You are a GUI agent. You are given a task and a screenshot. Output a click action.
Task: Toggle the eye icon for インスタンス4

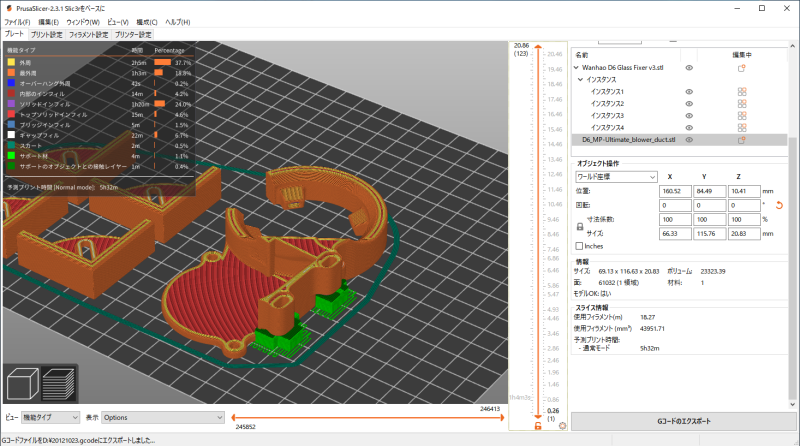pyautogui.click(x=689, y=128)
